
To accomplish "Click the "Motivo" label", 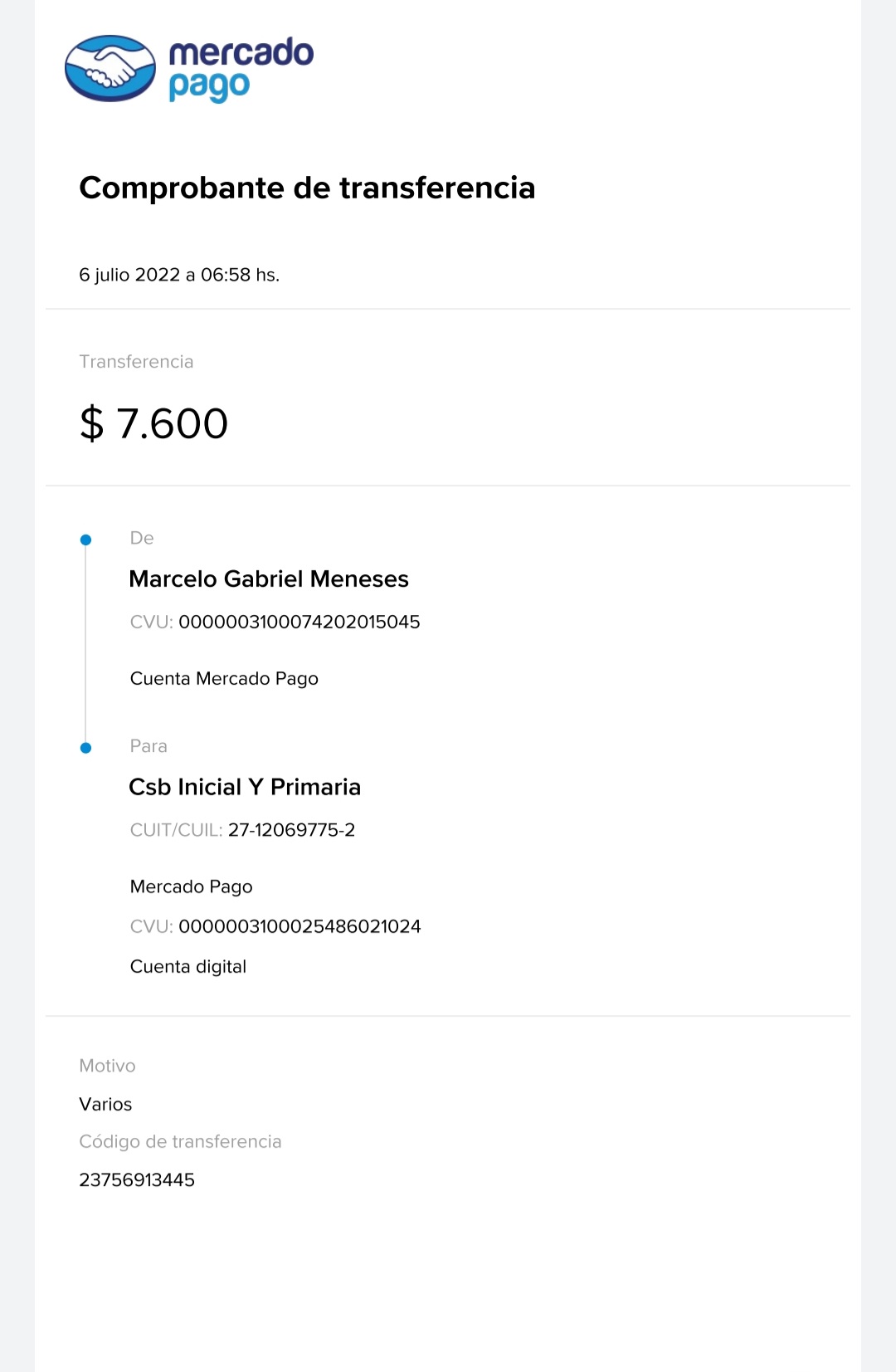I will click(107, 1066).
